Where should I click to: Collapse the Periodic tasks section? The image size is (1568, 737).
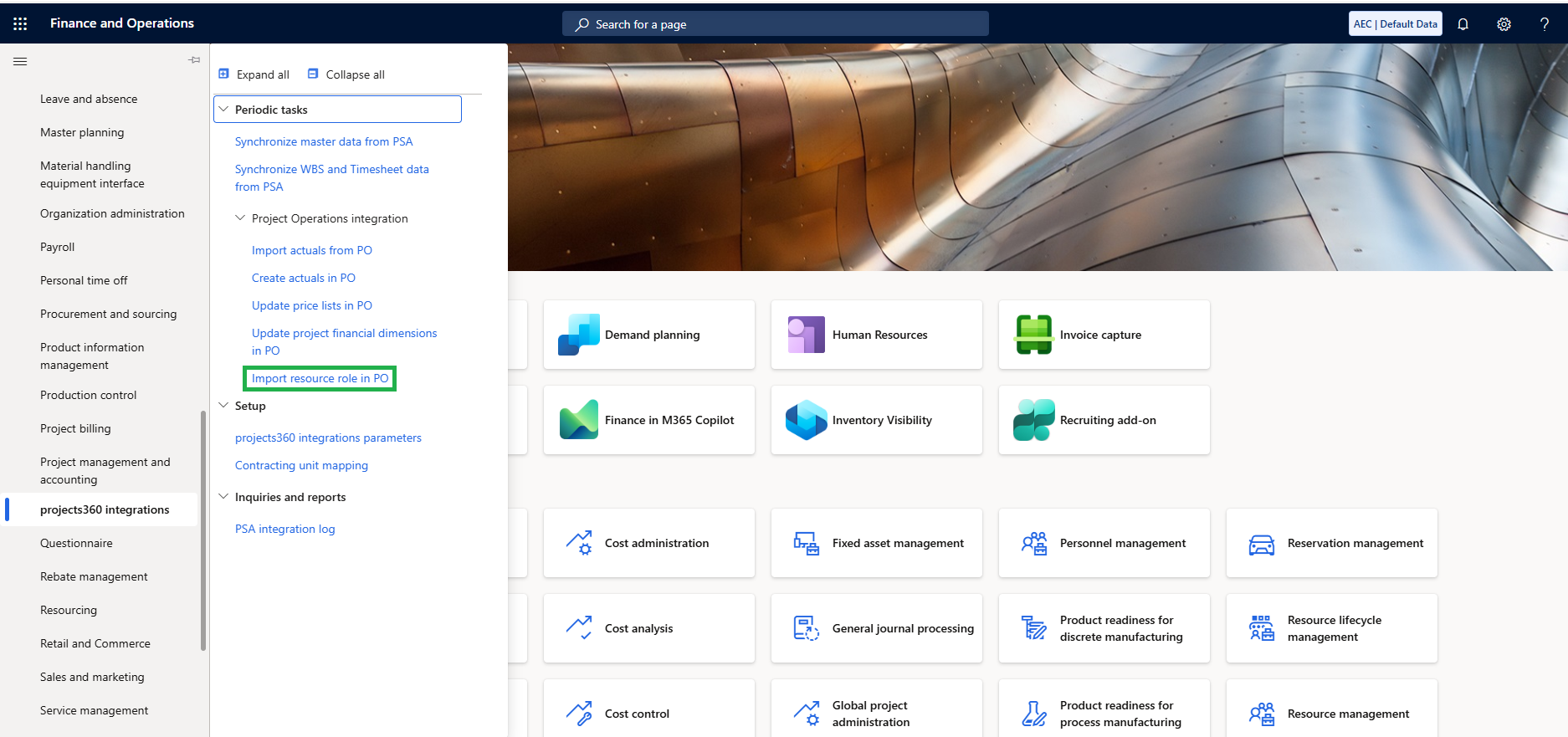pyautogui.click(x=224, y=110)
